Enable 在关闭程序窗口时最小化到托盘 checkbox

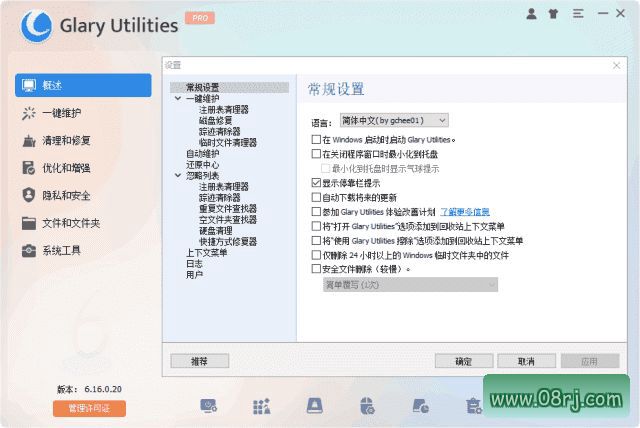[316, 154]
